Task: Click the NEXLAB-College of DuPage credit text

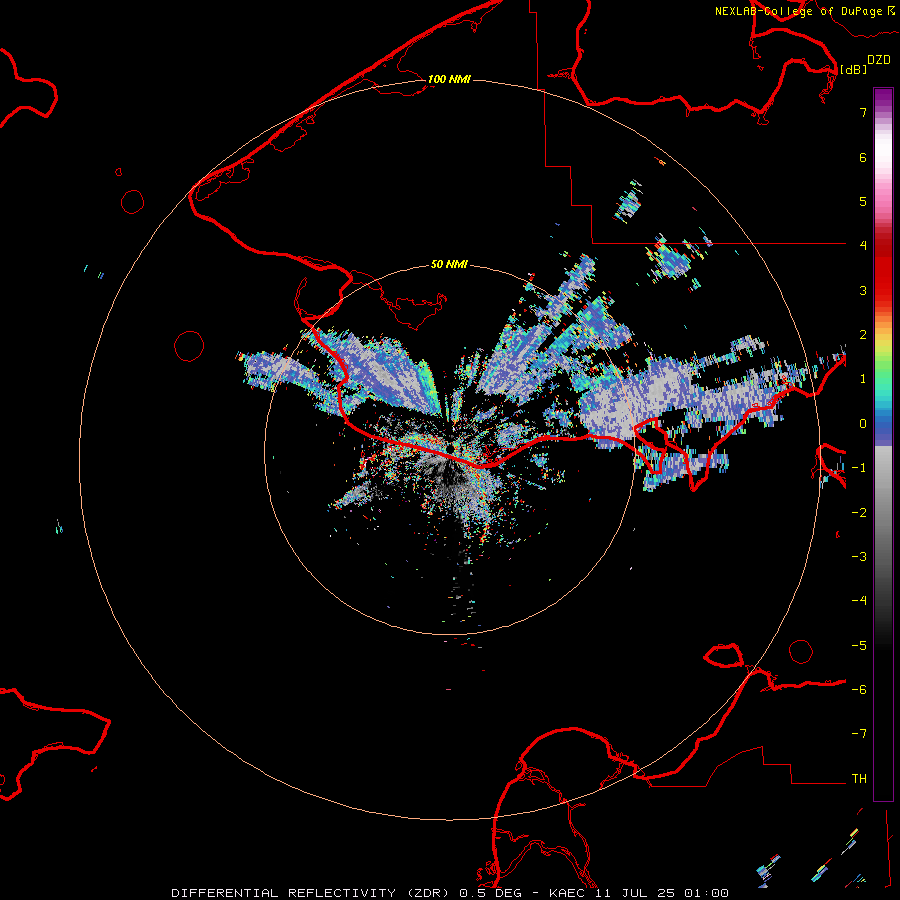Action: 798,11
